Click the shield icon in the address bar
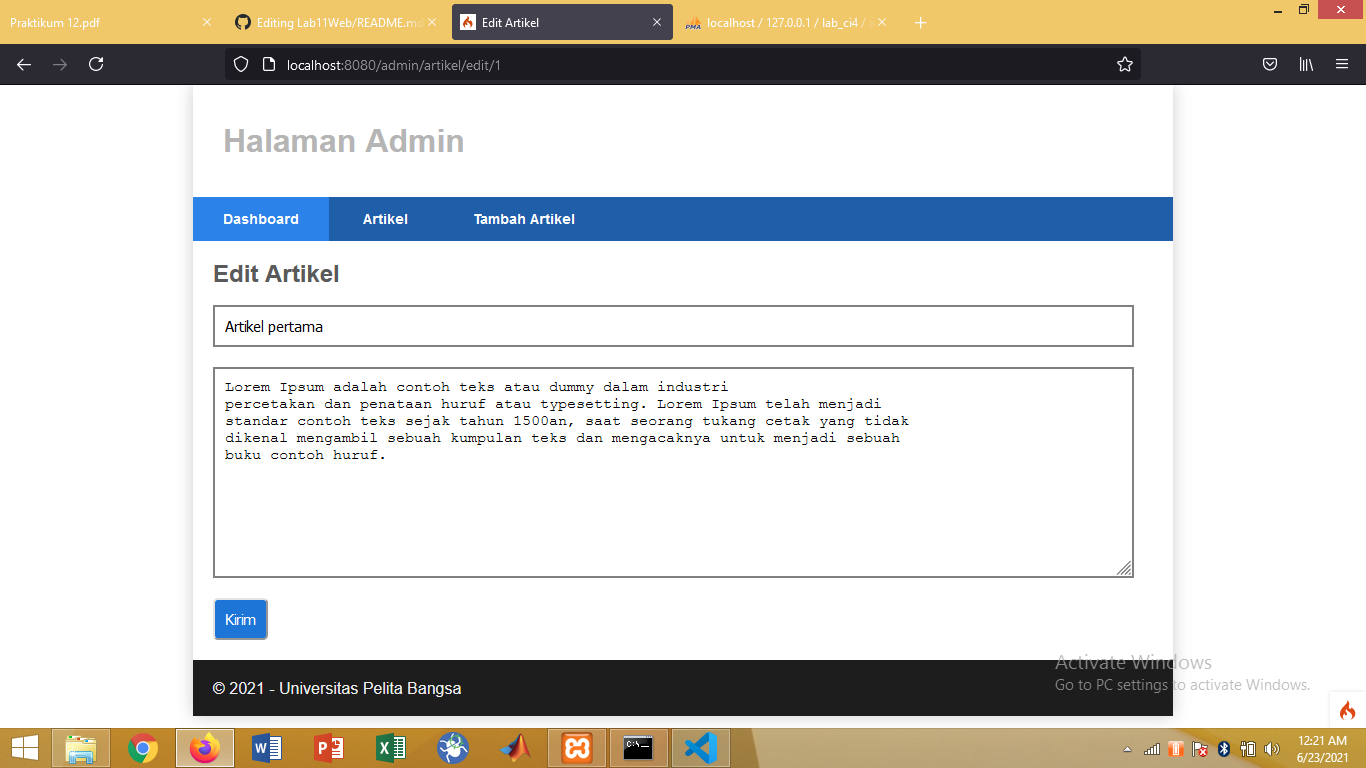 240,64
